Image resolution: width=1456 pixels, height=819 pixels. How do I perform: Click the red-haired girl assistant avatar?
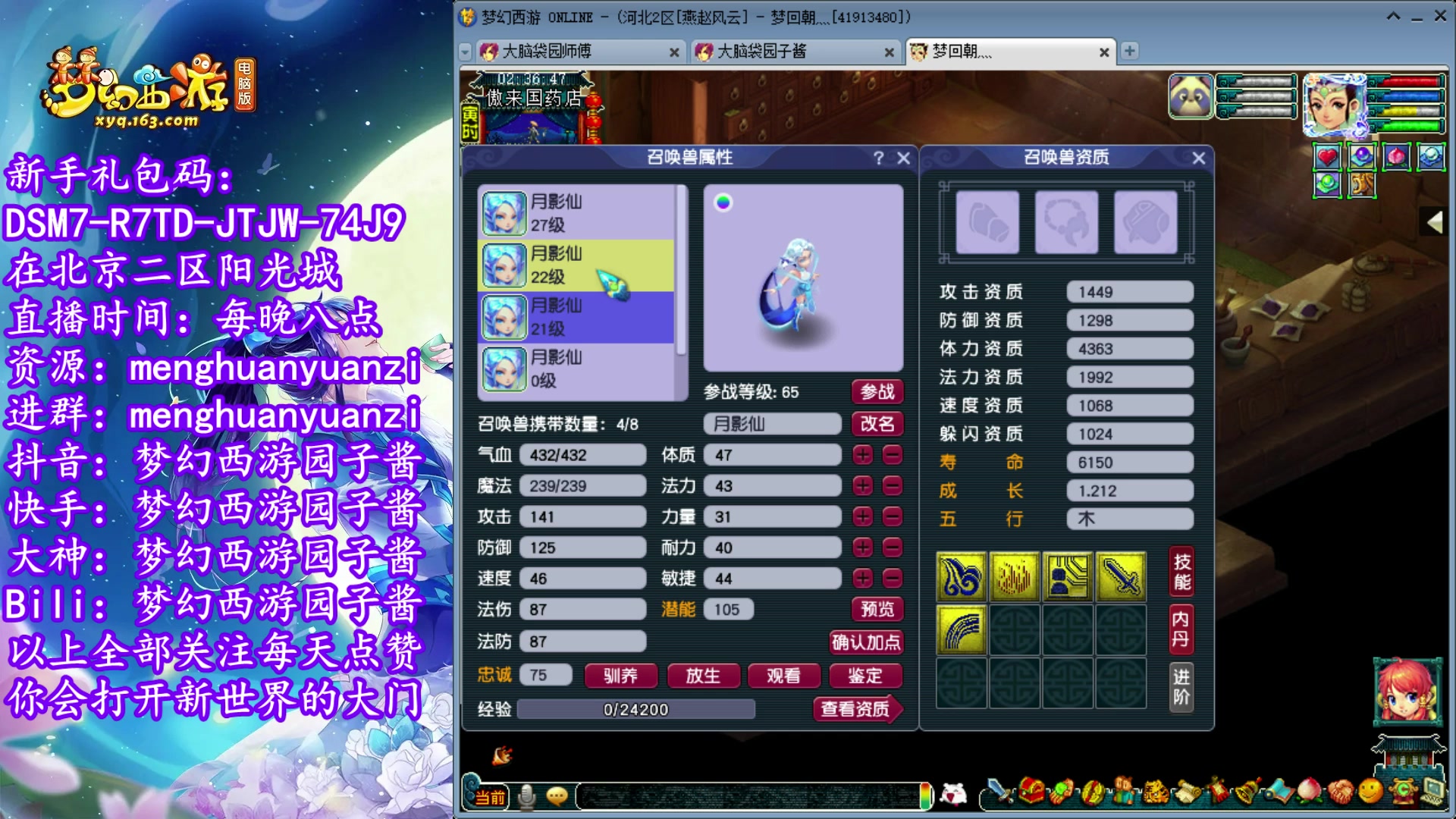1407,692
